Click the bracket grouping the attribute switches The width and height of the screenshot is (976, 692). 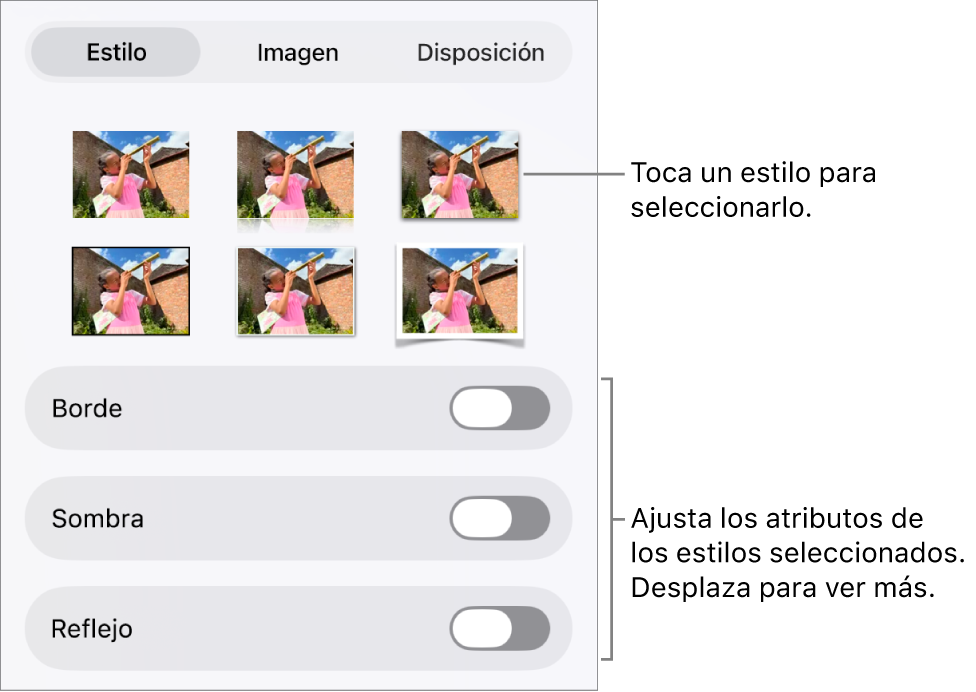[x=608, y=518]
